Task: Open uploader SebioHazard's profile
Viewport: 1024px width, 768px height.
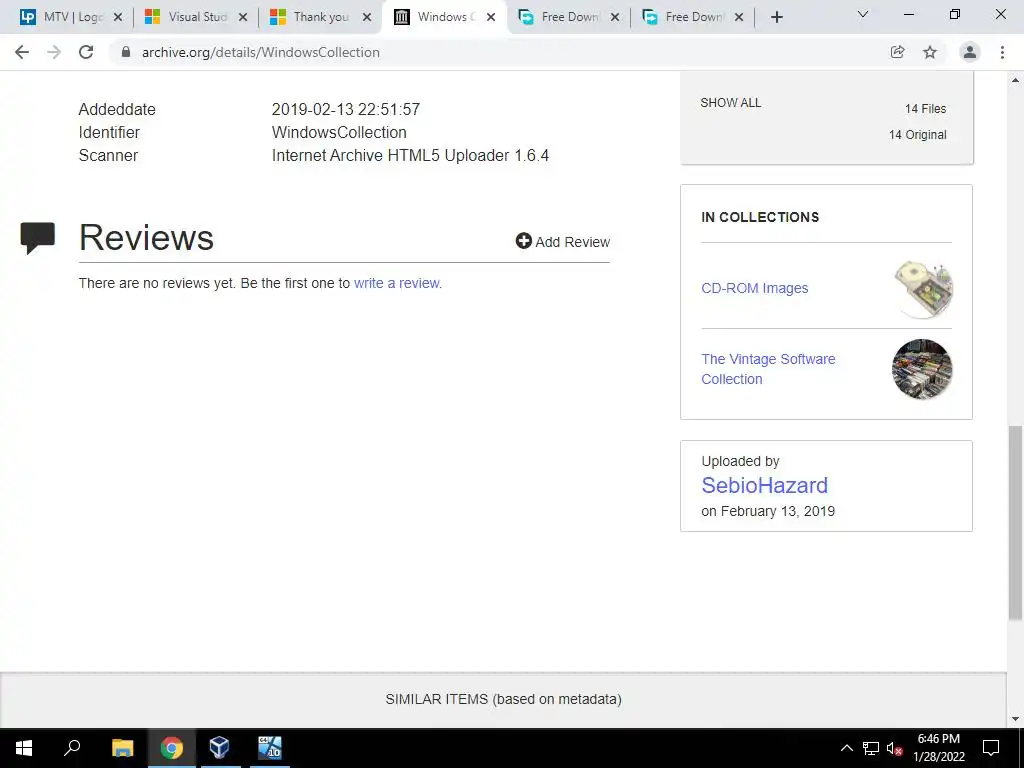Action: (764, 485)
